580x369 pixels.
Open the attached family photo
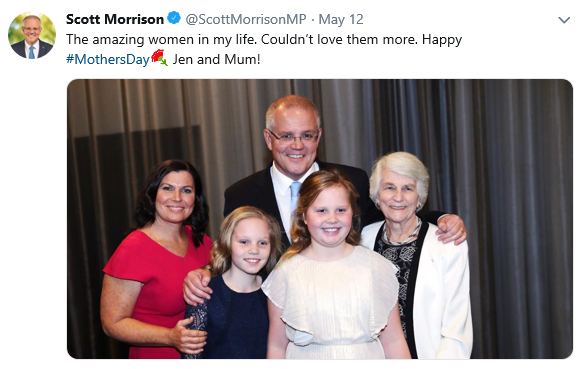pyautogui.click(x=320, y=219)
